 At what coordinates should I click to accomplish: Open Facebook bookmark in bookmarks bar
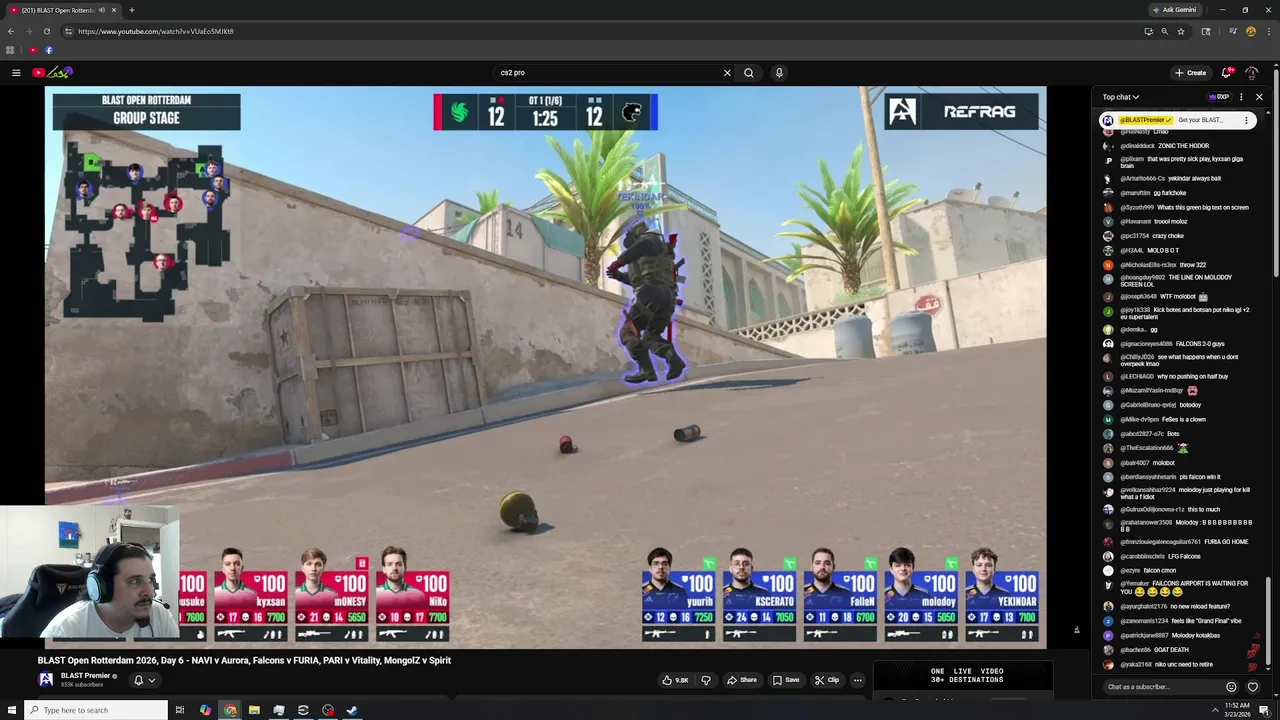click(48, 50)
